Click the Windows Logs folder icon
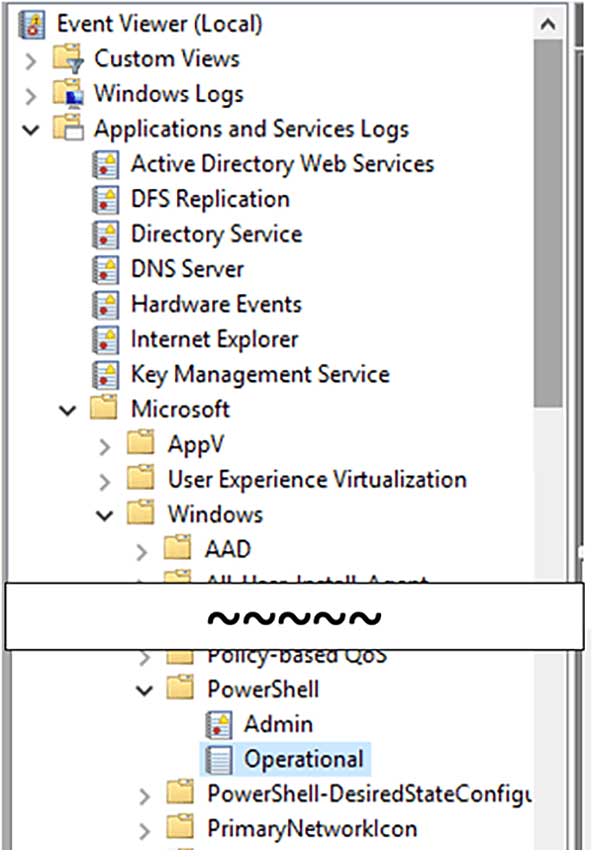The image size is (600, 857). tap(68, 94)
